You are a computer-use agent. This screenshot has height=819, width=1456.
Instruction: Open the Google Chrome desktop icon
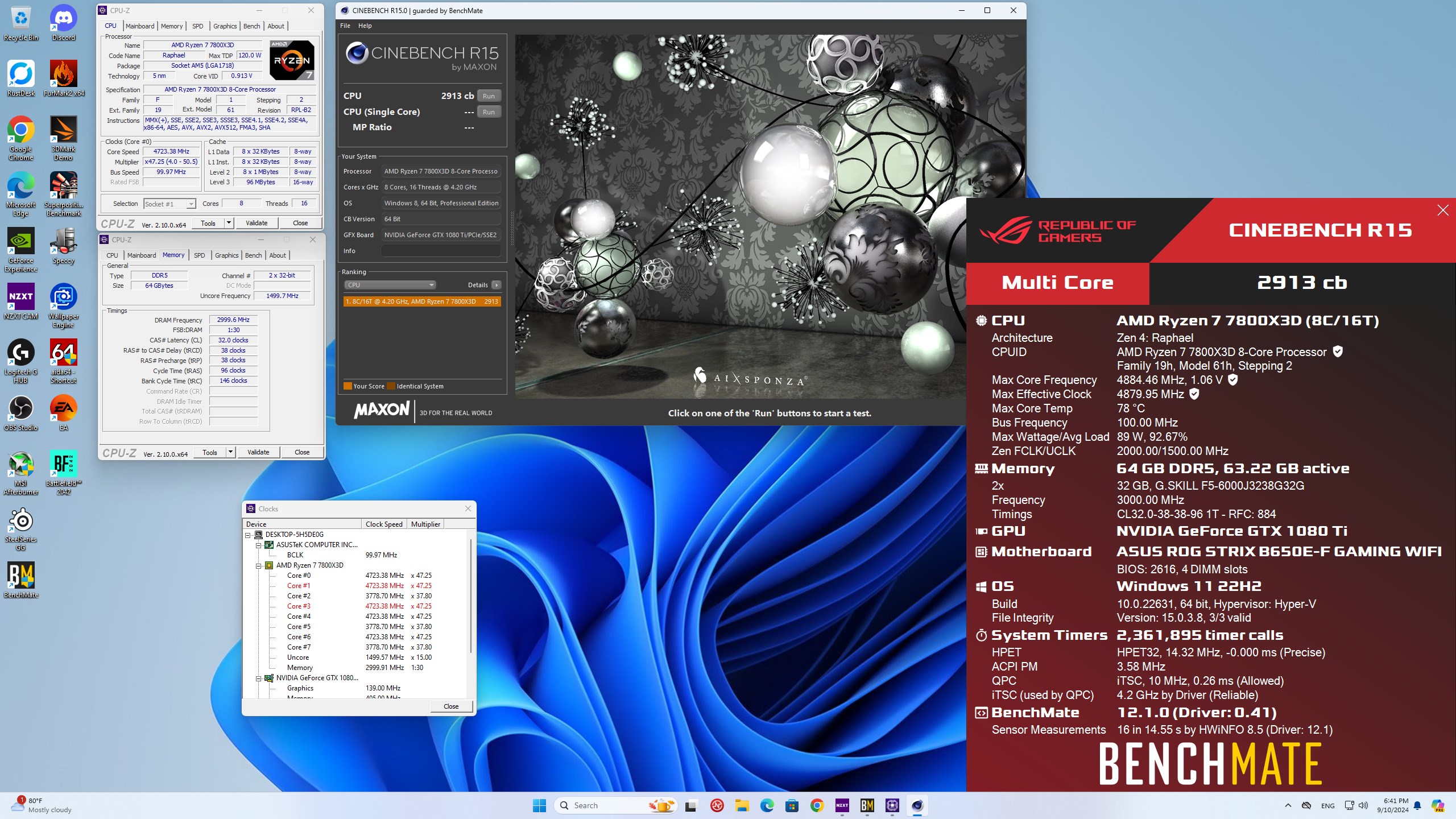click(21, 138)
